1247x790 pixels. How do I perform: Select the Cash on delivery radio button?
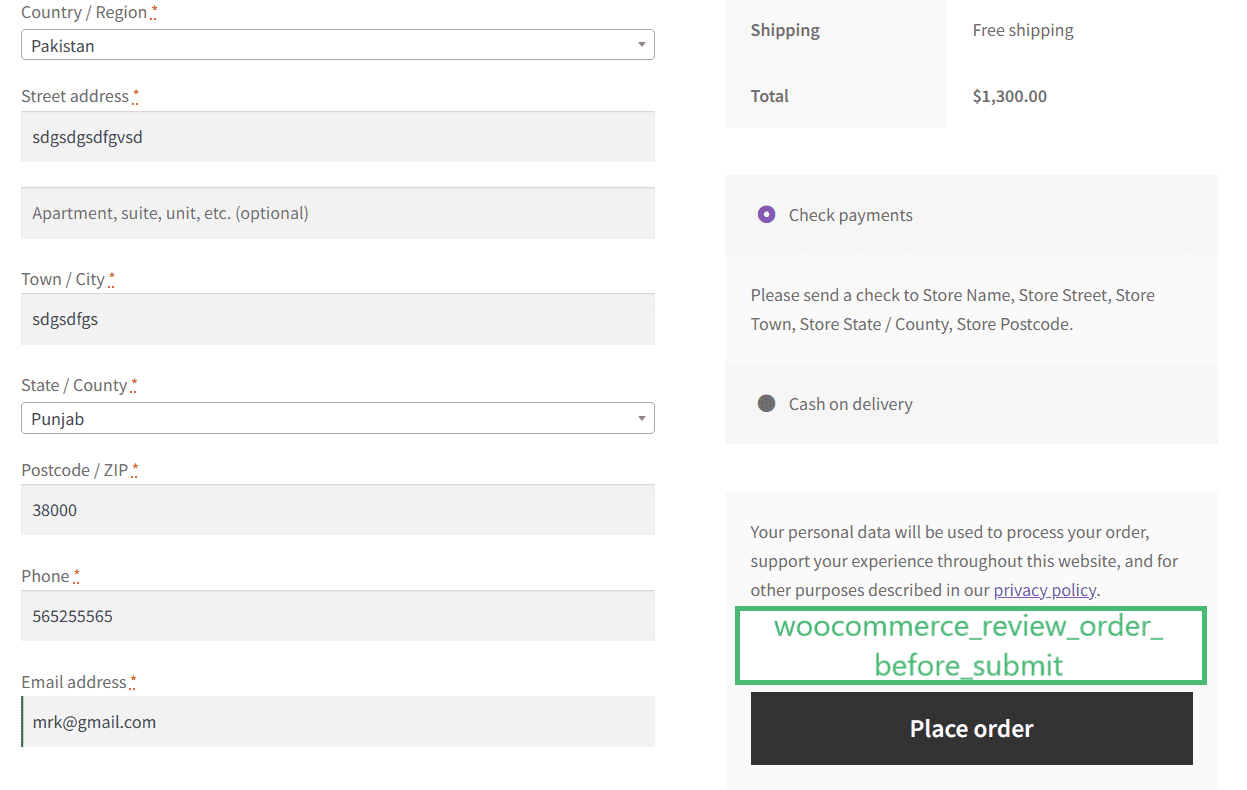[766, 403]
